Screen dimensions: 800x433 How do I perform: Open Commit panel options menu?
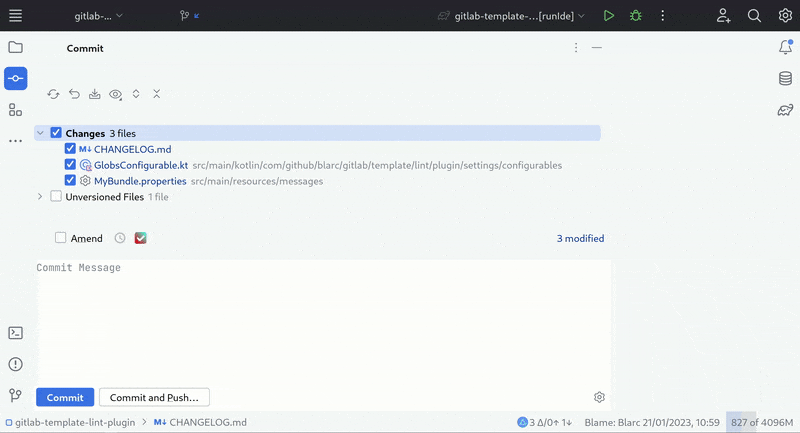point(576,48)
